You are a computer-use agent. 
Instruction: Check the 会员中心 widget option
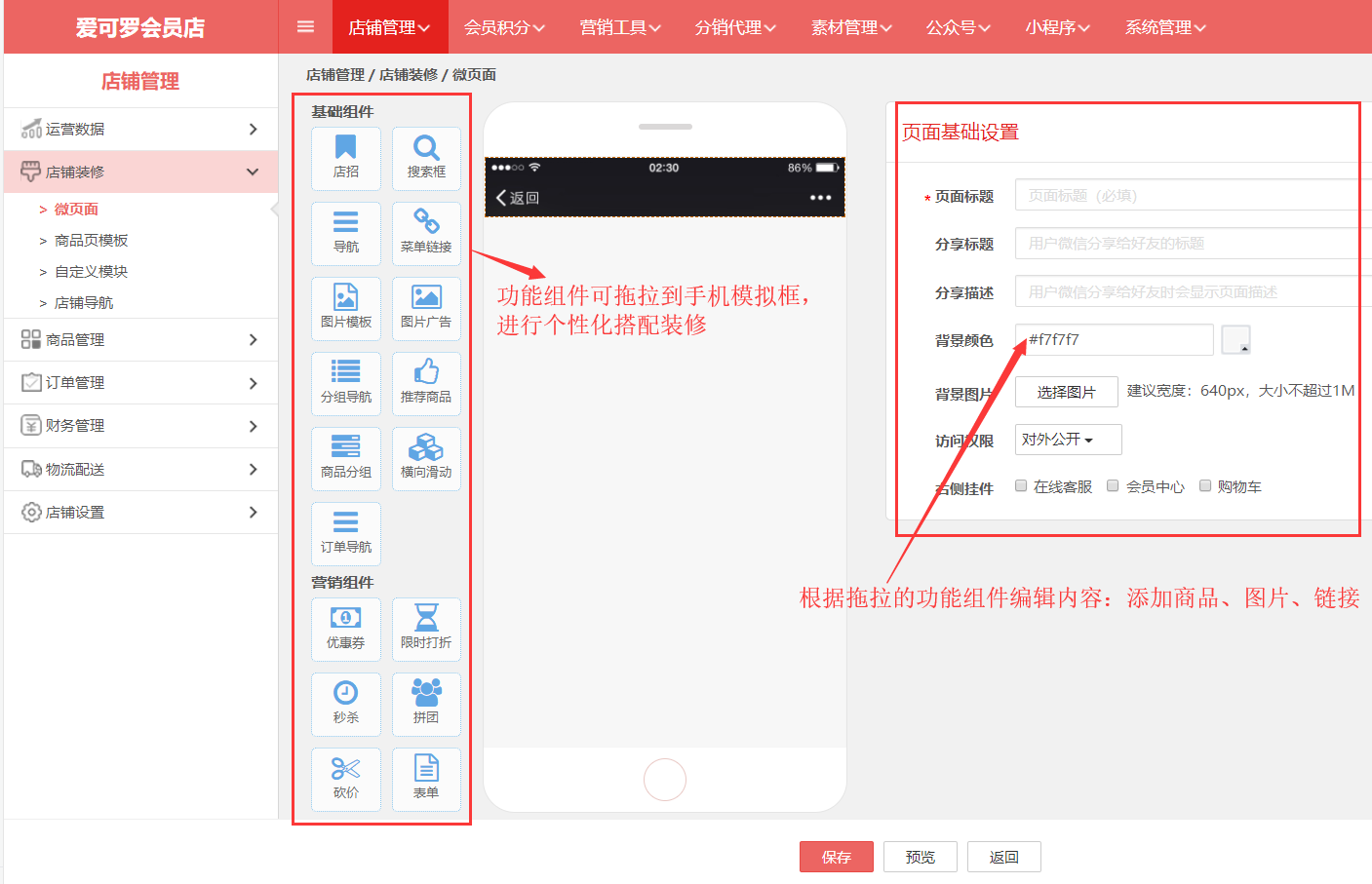click(x=1113, y=485)
